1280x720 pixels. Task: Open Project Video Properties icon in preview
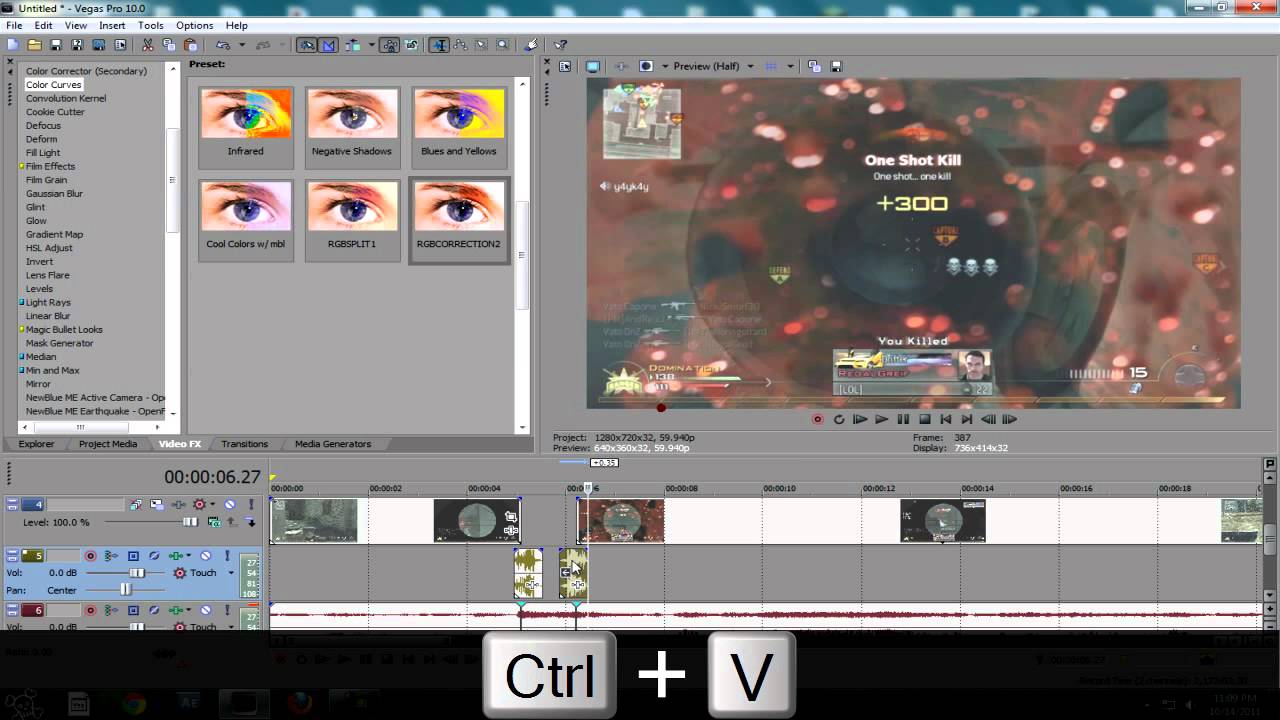[x=565, y=66]
